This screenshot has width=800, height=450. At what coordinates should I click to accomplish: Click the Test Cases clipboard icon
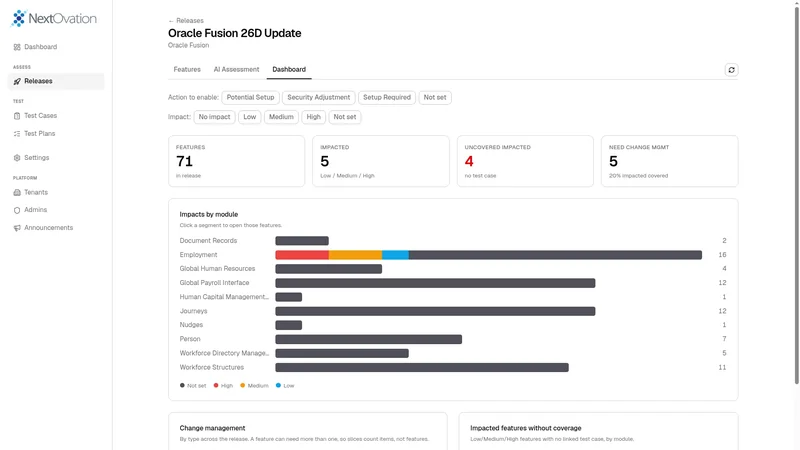pos(17,116)
